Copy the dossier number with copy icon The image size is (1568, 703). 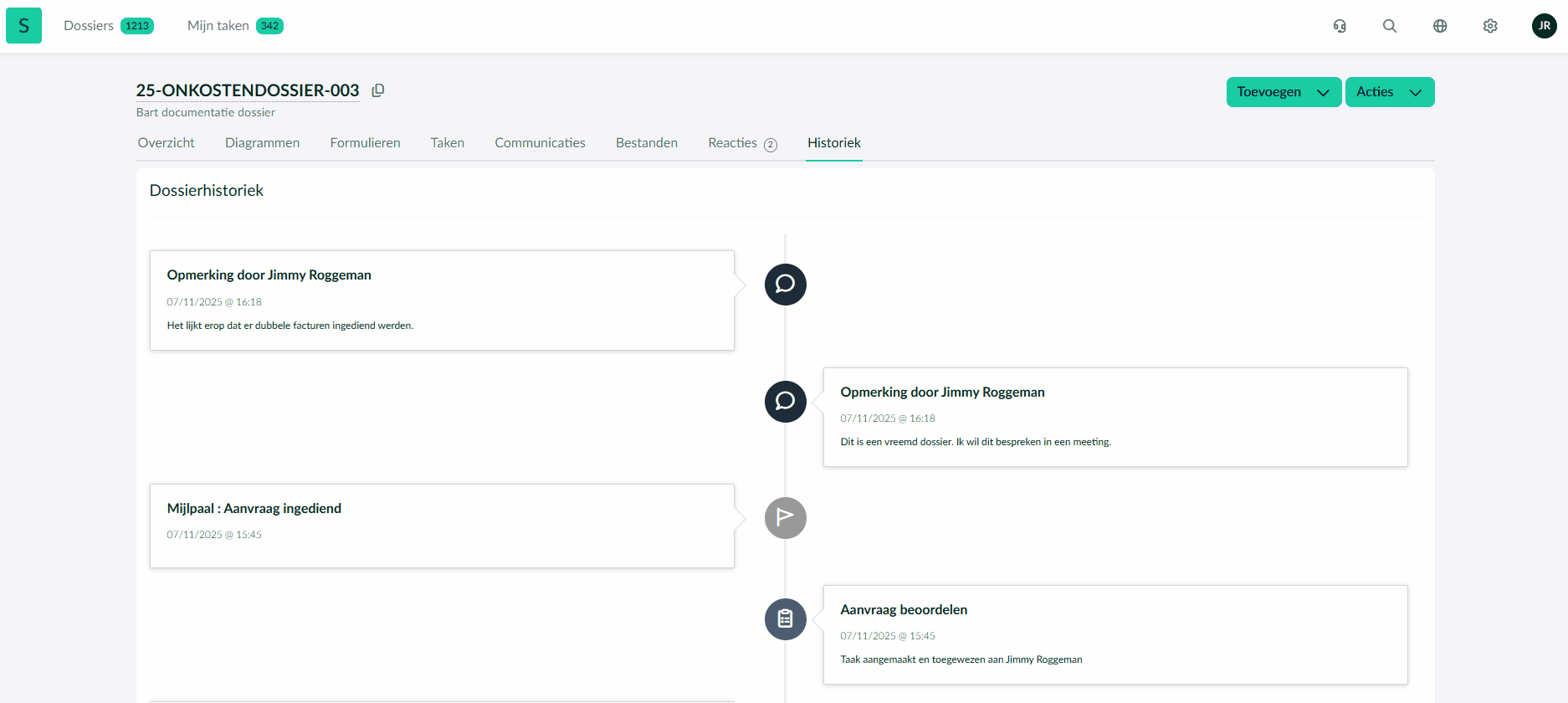tap(378, 90)
